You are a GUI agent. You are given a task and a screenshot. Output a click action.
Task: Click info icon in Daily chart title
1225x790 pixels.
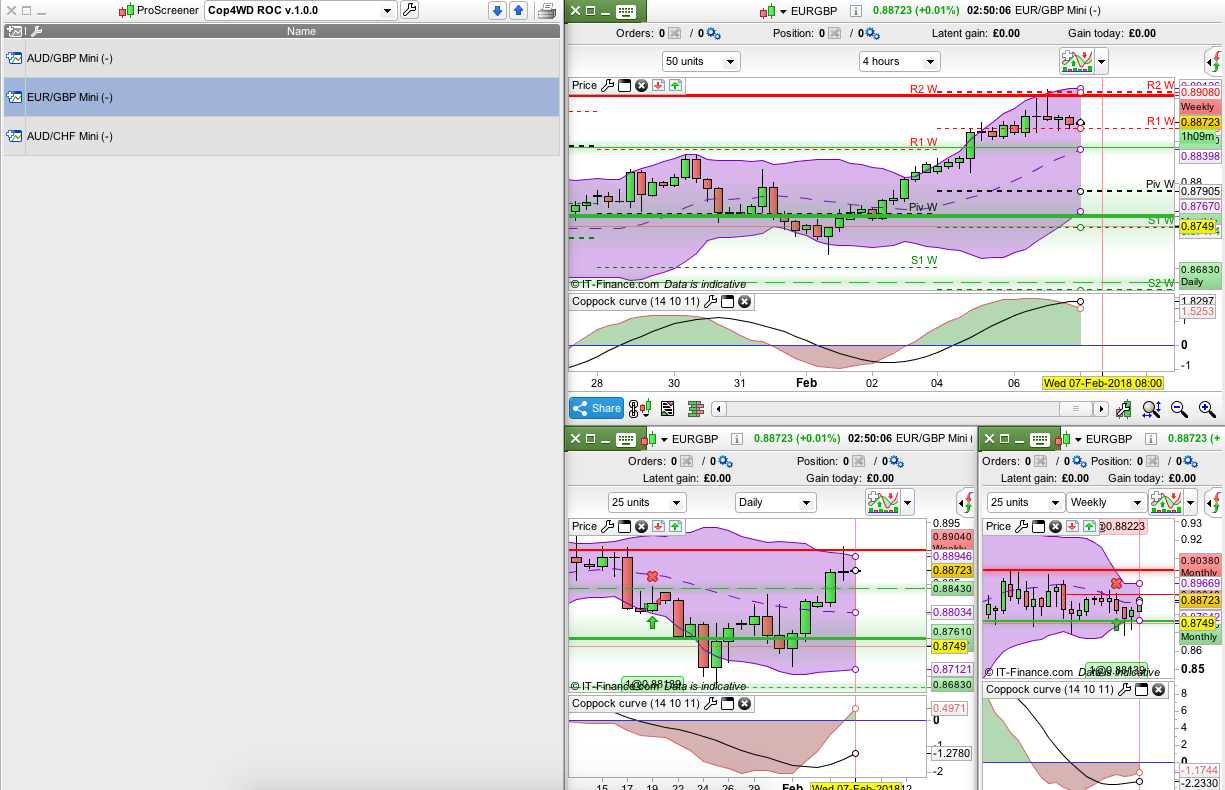pyautogui.click(x=737, y=439)
